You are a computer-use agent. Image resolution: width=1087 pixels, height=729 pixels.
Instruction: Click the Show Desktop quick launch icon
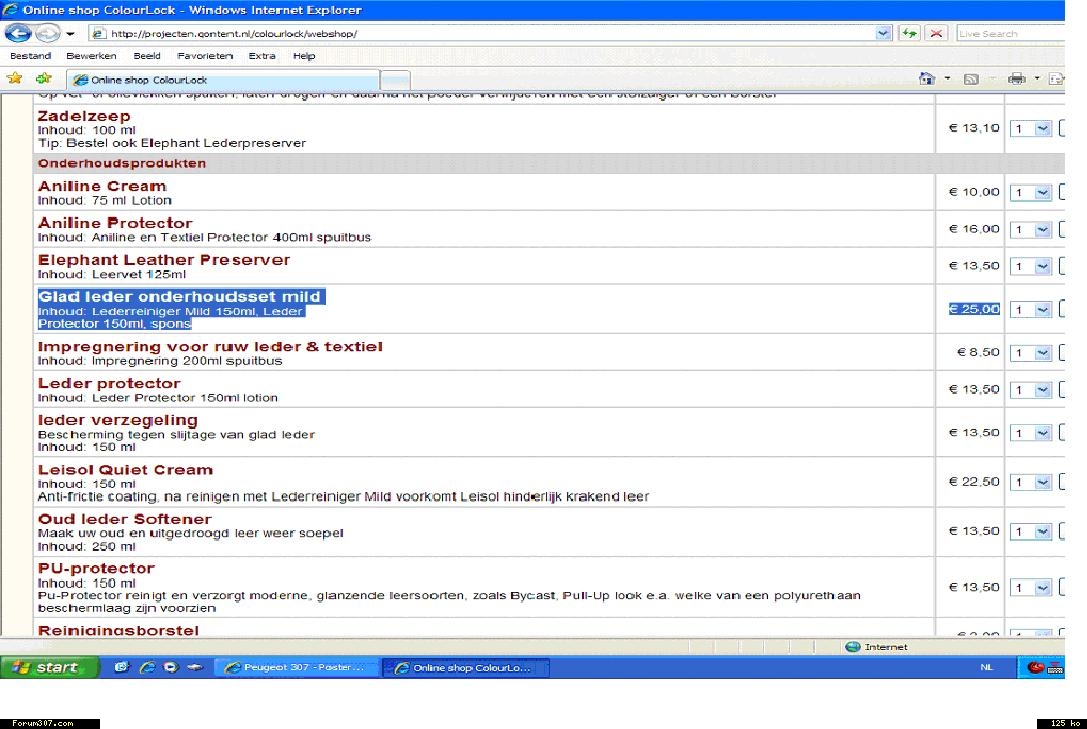pyautogui.click(x=122, y=667)
